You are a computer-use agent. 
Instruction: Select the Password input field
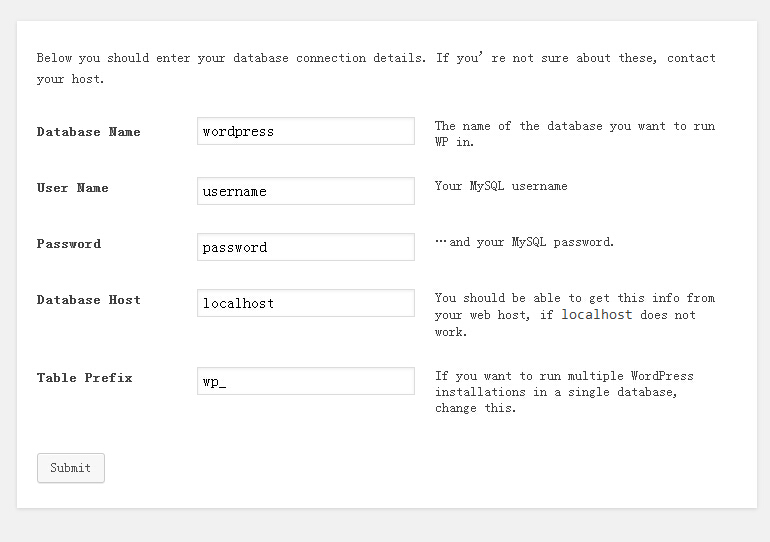[305, 247]
